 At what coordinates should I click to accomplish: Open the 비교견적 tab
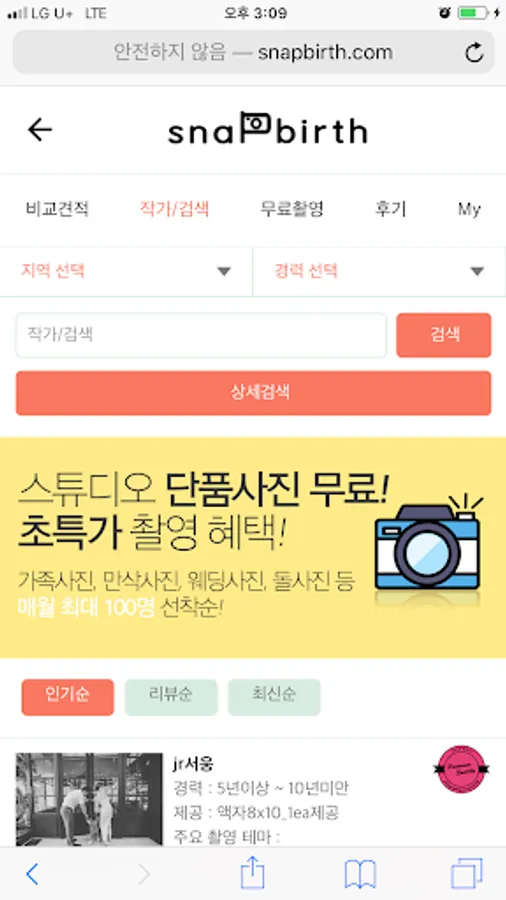[57, 209]
